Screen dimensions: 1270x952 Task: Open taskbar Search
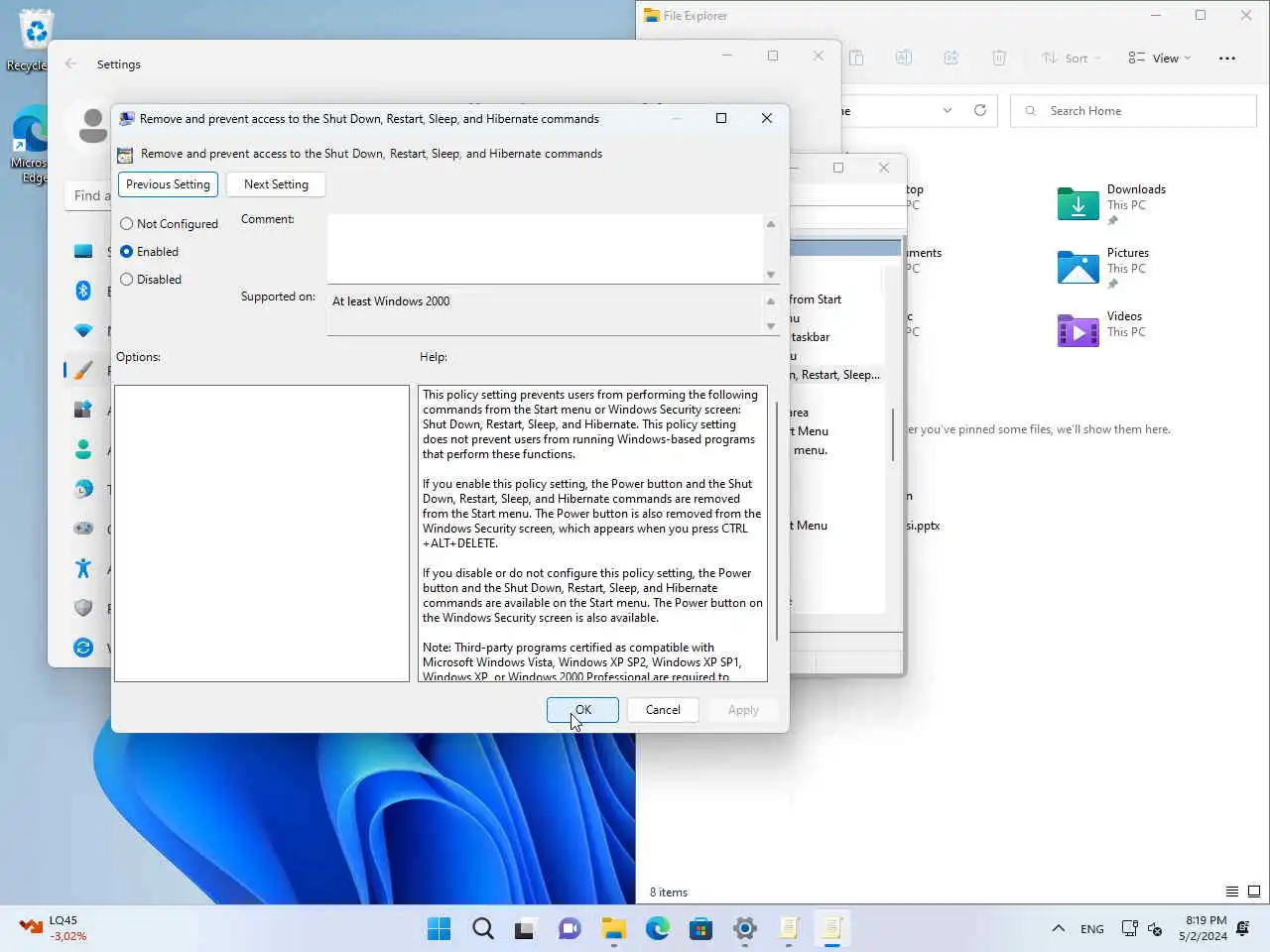coord(483,928)
